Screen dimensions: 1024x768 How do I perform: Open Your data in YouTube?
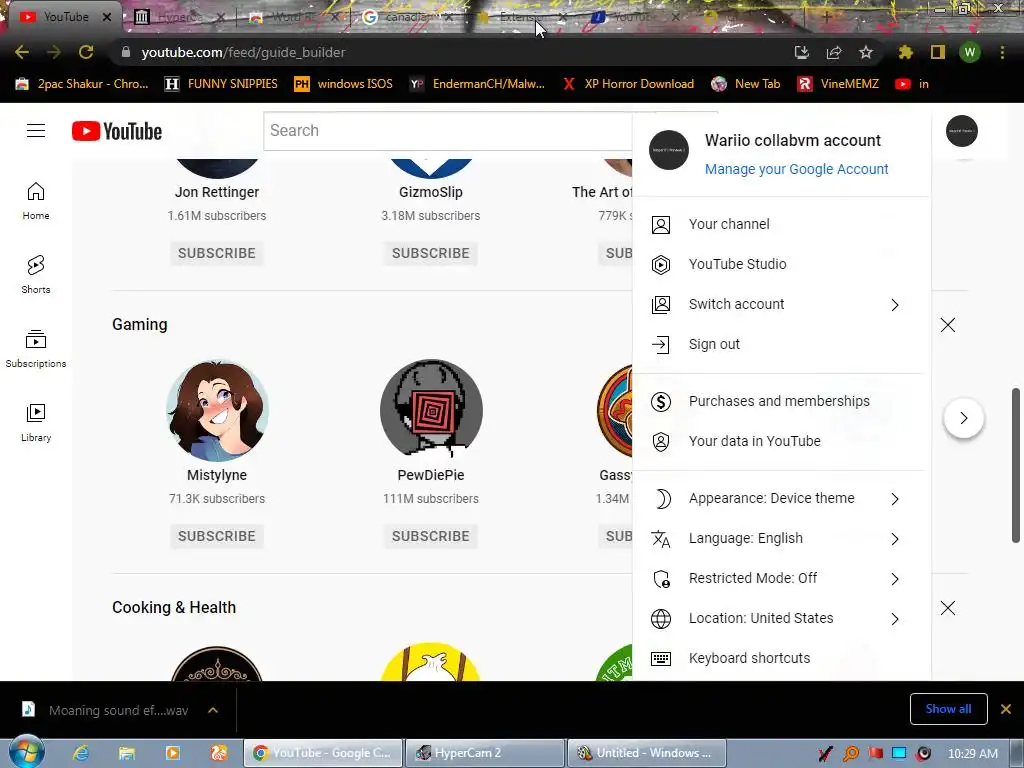pos(781,441)
